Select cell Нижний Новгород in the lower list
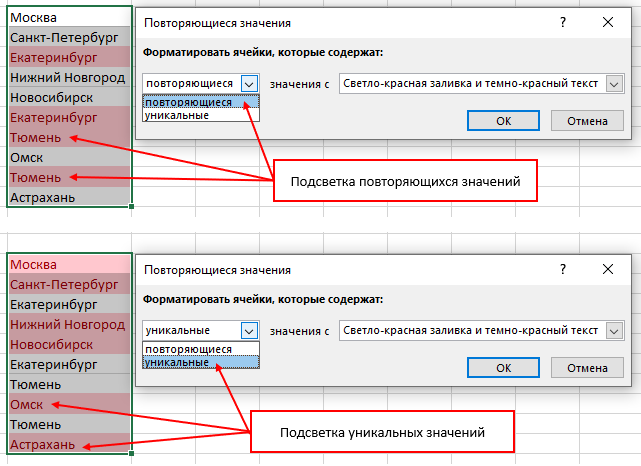This screenshot has height=466, width=641. [x=69, y=324]
